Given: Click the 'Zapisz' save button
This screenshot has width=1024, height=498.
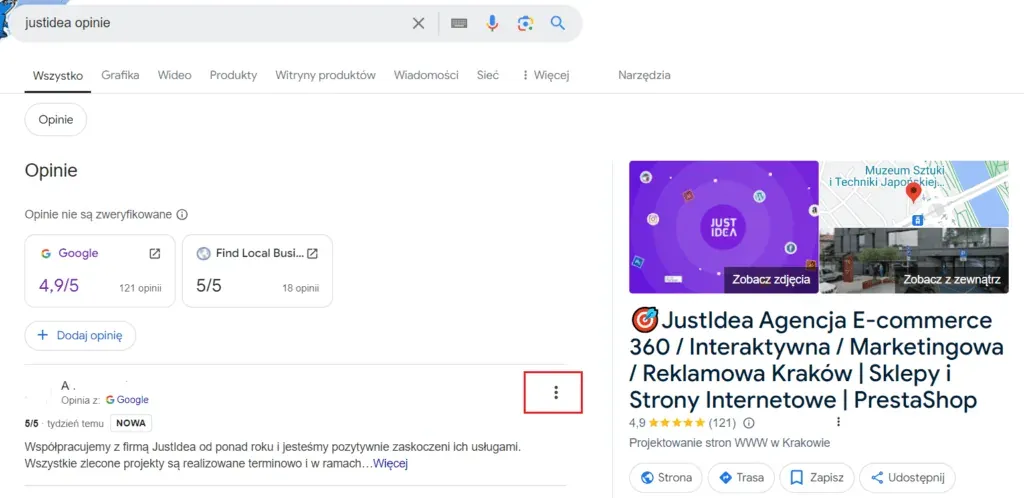Looking at the screenshot, I should [817, 478].
